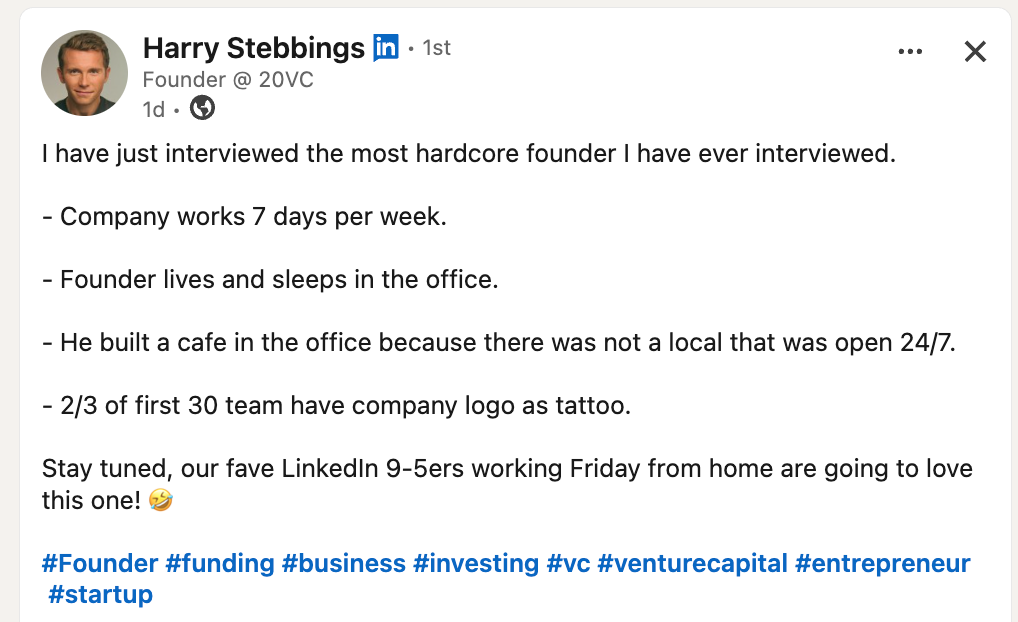Click the #vc hashtag

point(568,563)
